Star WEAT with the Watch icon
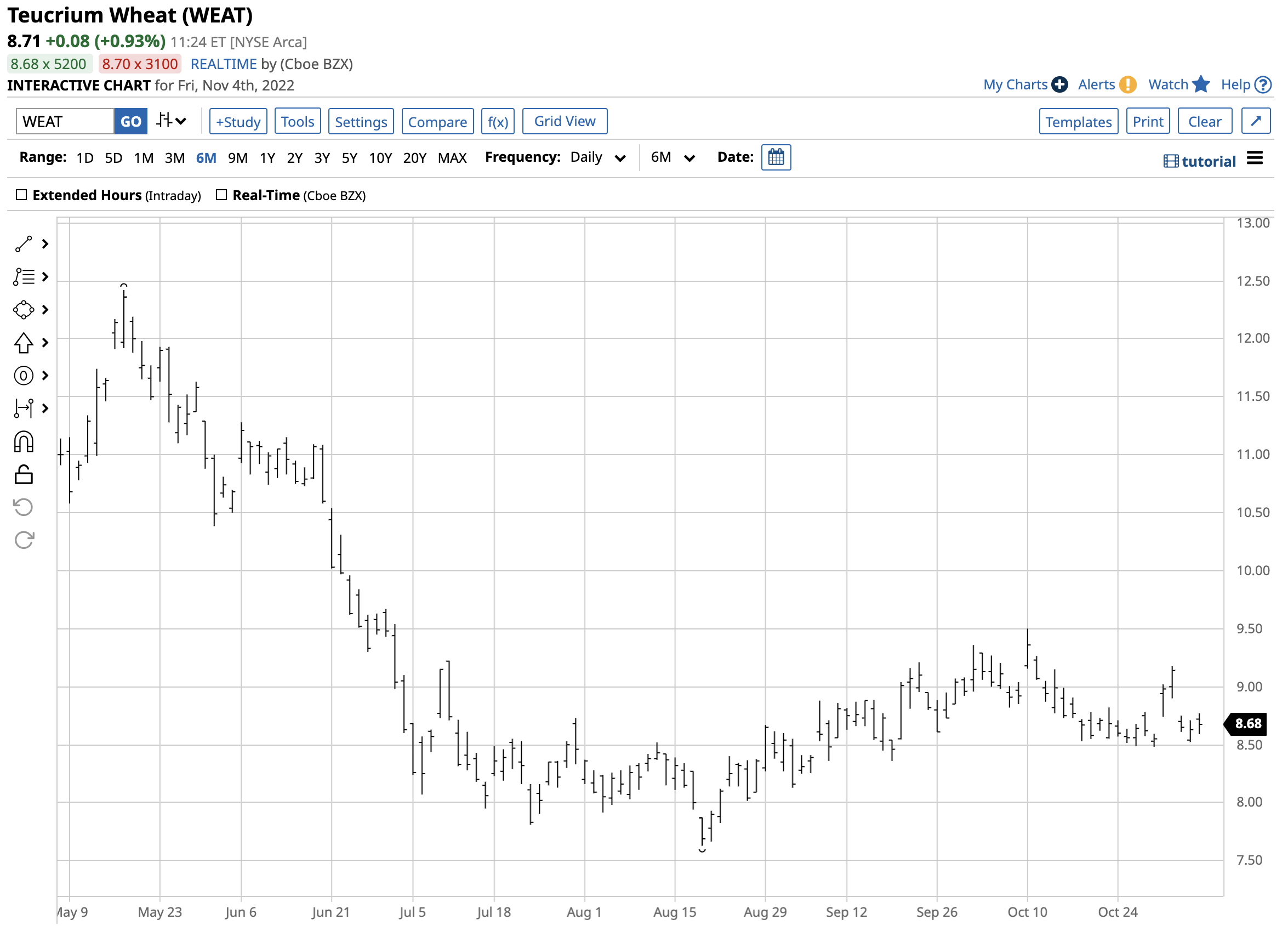The width and height of the screenshot is (1288, 942). pyautogui.click(x=1201, y=84)
